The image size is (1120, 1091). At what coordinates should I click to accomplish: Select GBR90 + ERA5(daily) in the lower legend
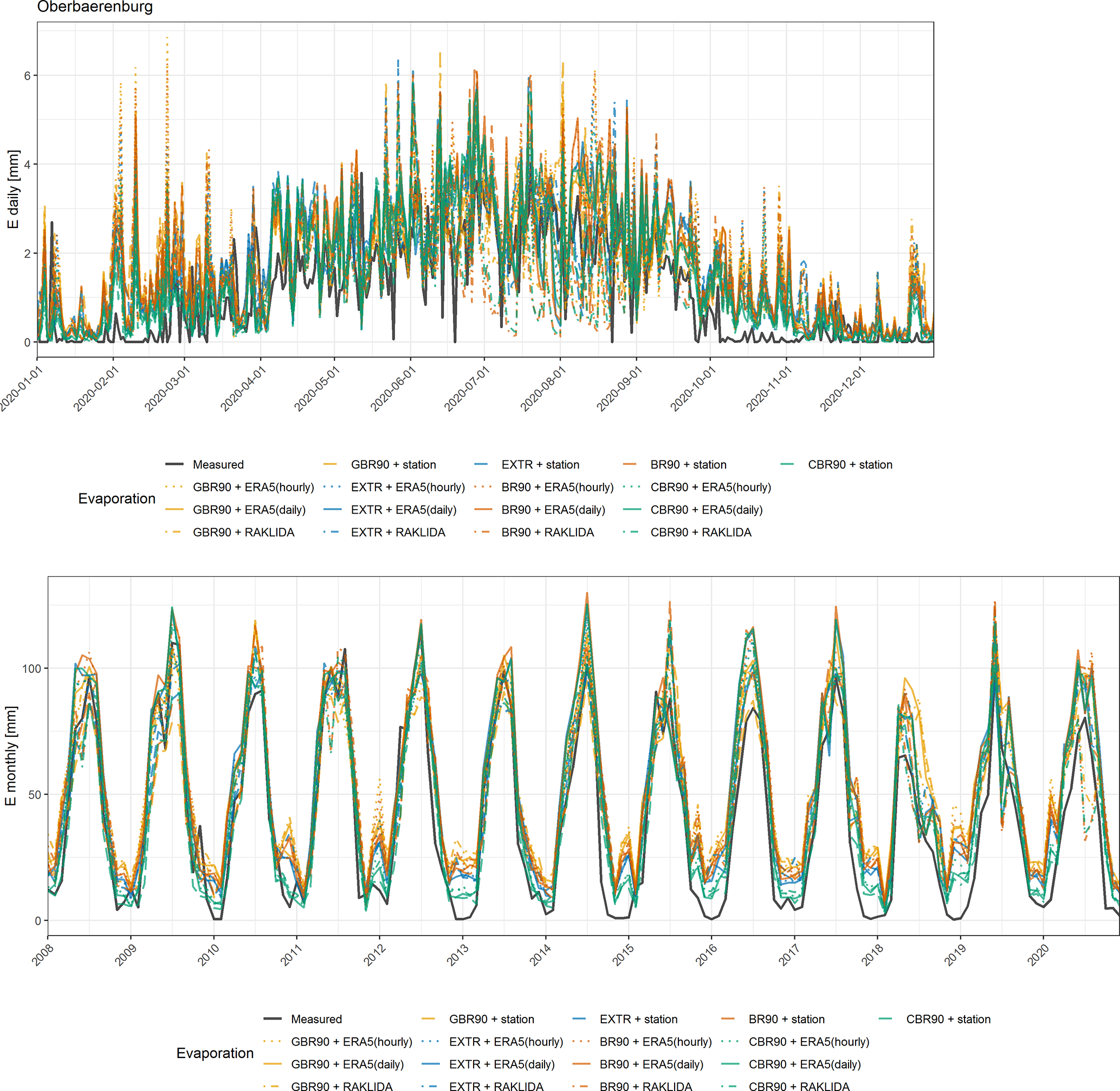pos(347,1064)
